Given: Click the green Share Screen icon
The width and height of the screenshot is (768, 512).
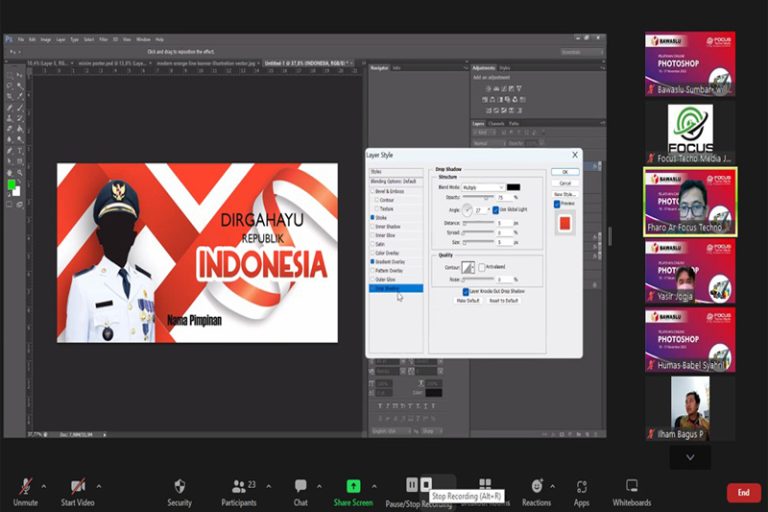Looking at the screenshot, I should point(353,486).
